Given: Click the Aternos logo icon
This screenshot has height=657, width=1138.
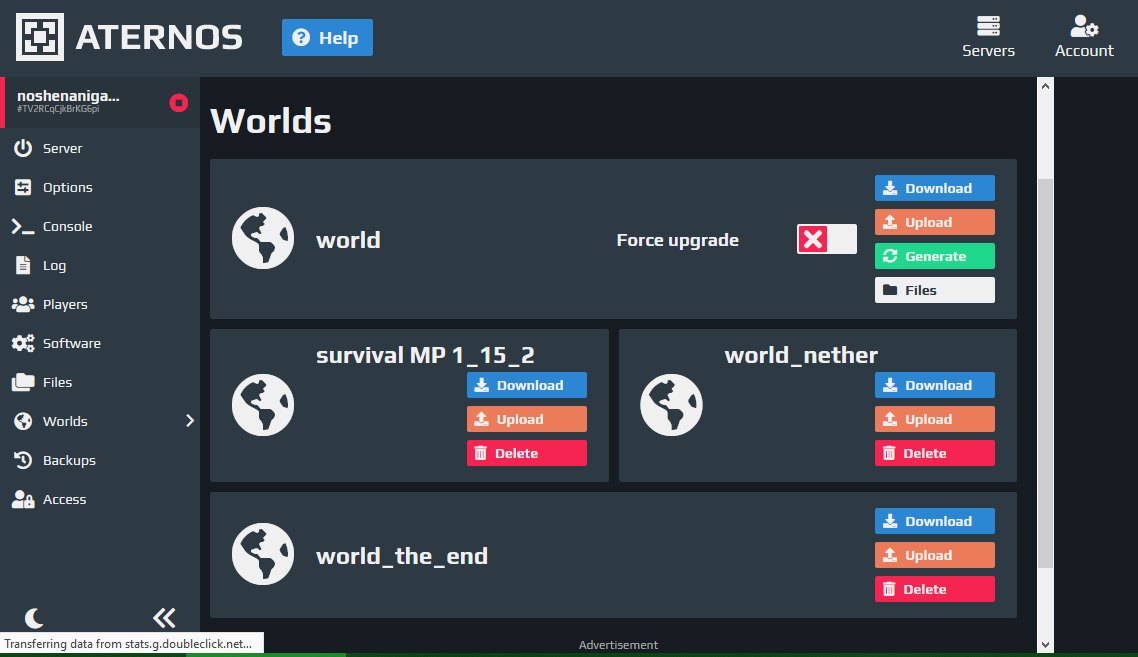Looking at the screenshot, I should pos(40,37).
